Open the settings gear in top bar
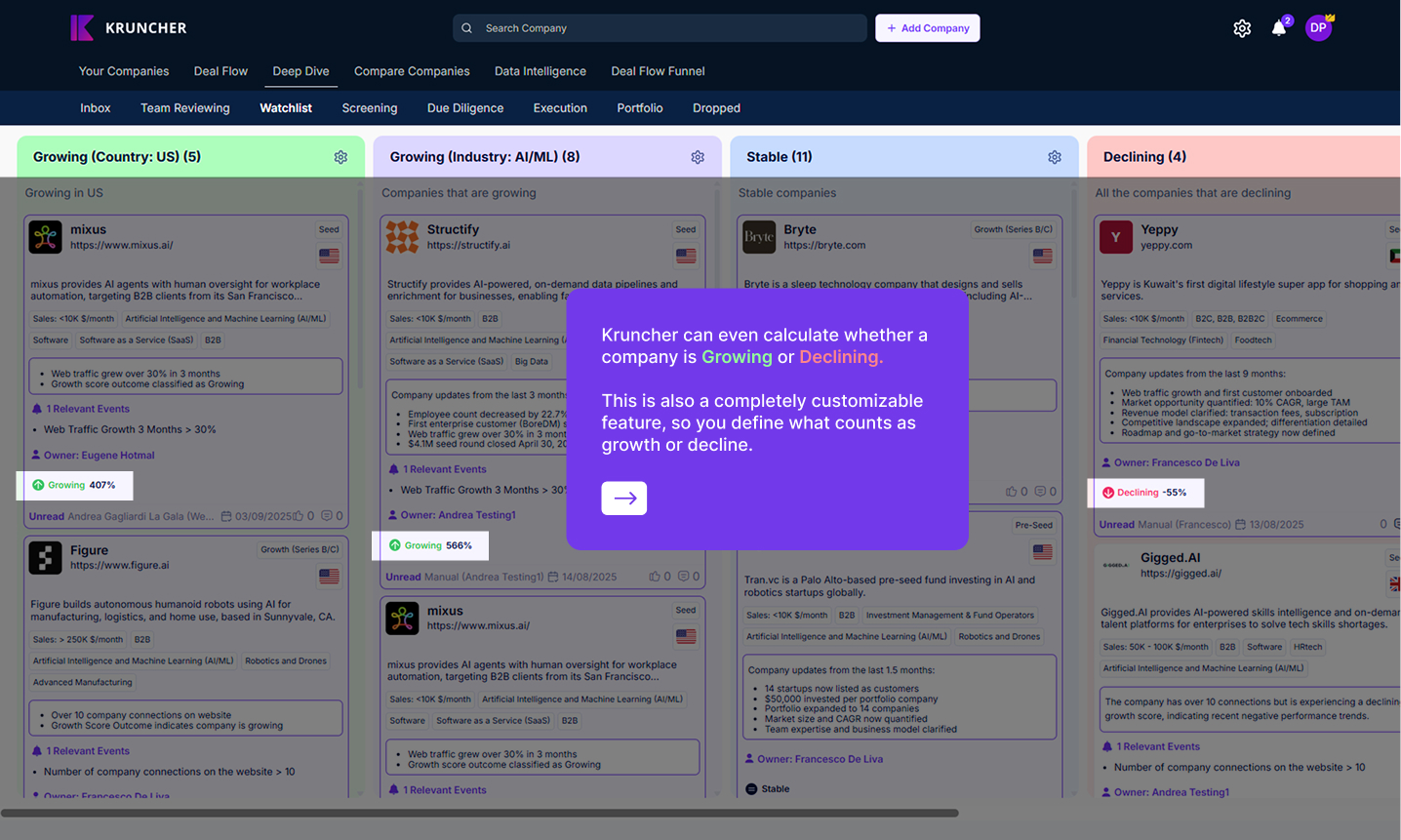1401x840 pixels. coord(1242,28)
